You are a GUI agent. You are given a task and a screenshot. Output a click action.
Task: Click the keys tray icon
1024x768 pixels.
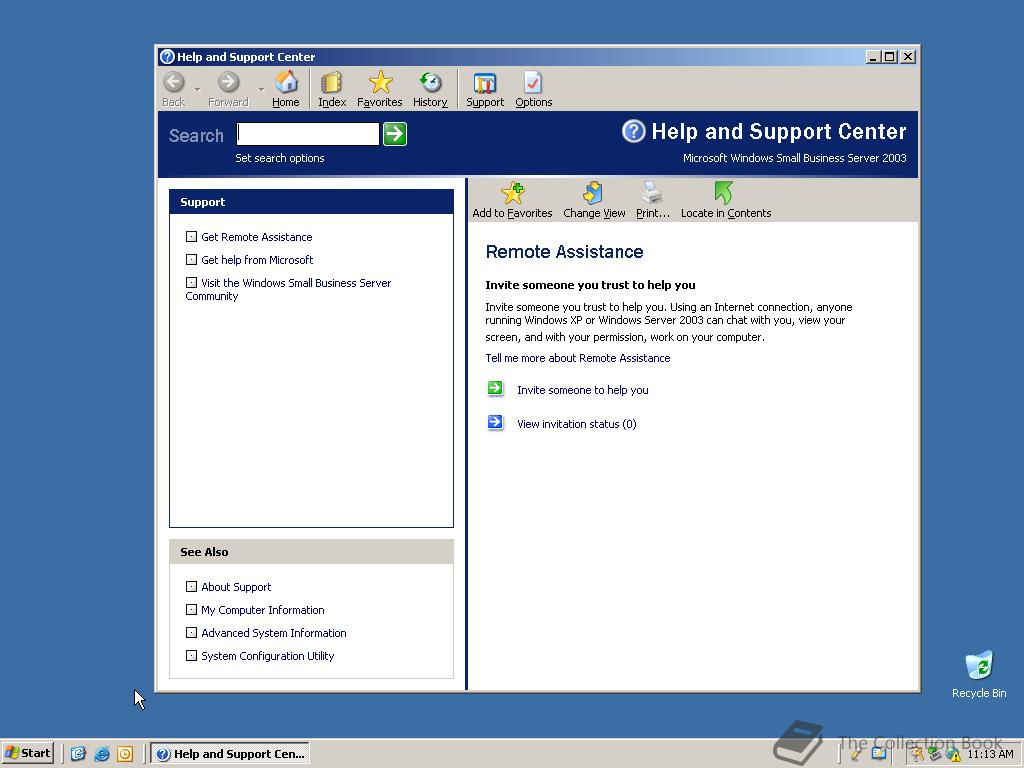click(x=918, y=754)
